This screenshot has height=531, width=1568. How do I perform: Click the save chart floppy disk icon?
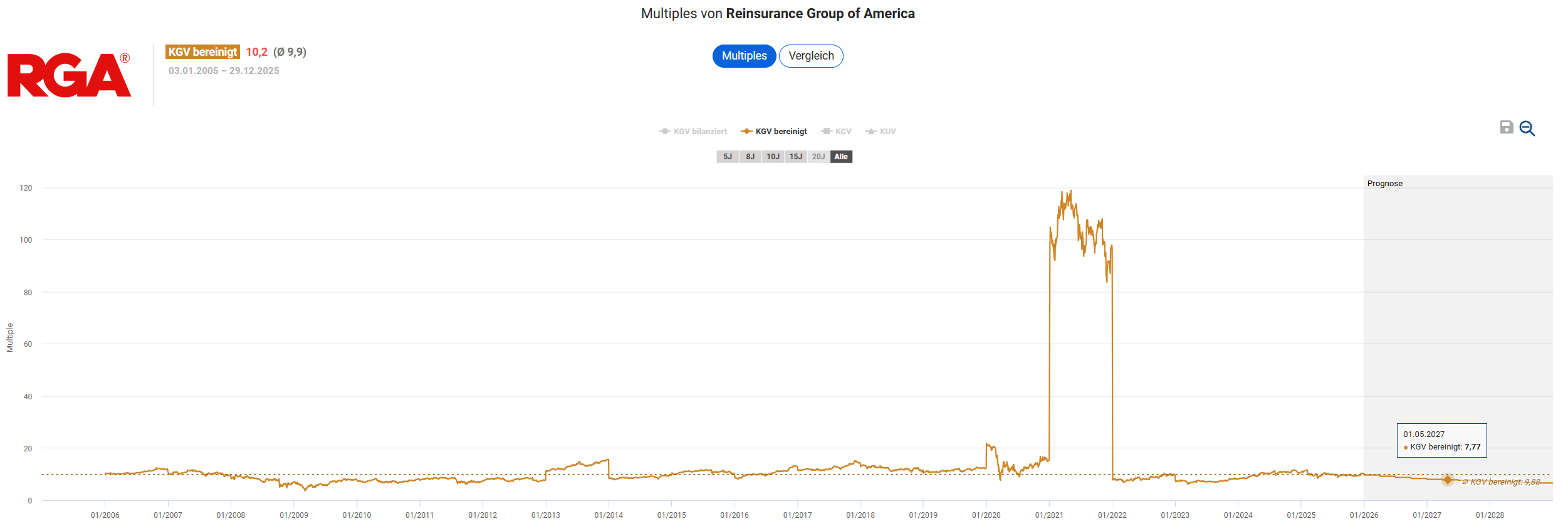coord(1506,127)
